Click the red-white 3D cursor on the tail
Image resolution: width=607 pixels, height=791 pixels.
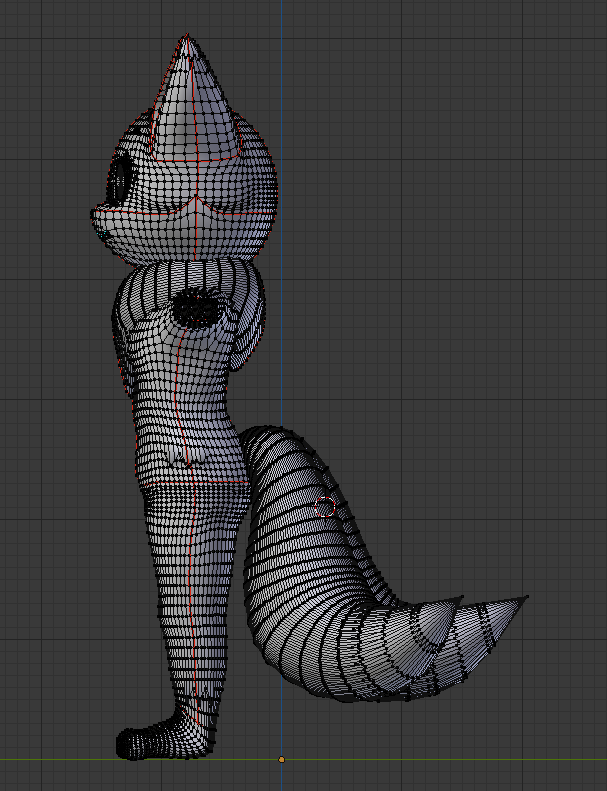tap(325, 507)
